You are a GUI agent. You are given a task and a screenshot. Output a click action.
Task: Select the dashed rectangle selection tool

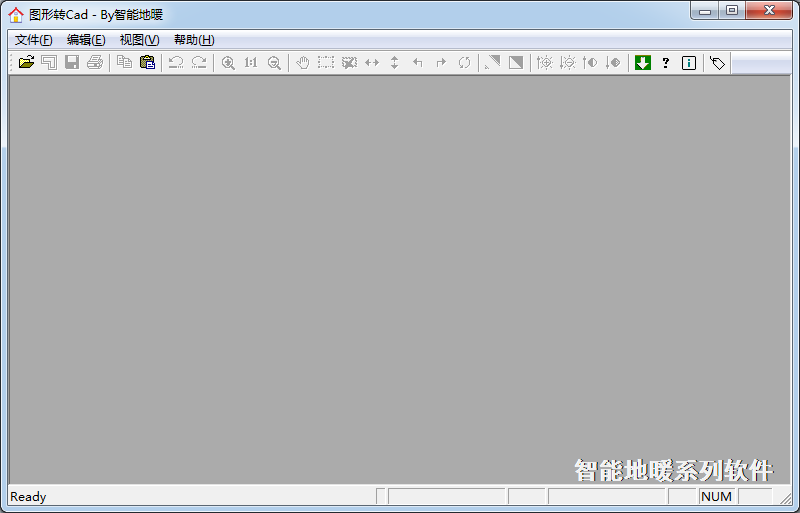tap(326, 62)
